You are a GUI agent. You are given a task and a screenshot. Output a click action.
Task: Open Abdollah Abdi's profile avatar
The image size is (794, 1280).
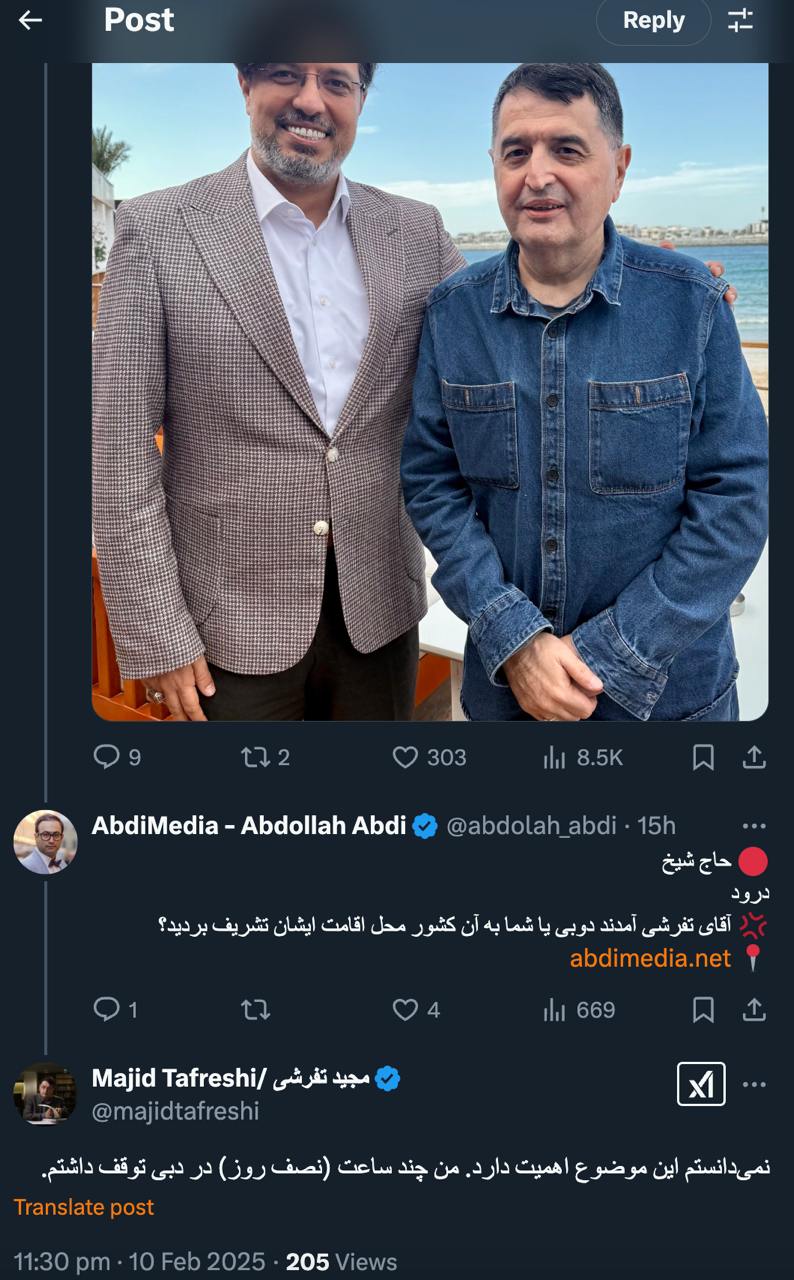coord(45,842)
